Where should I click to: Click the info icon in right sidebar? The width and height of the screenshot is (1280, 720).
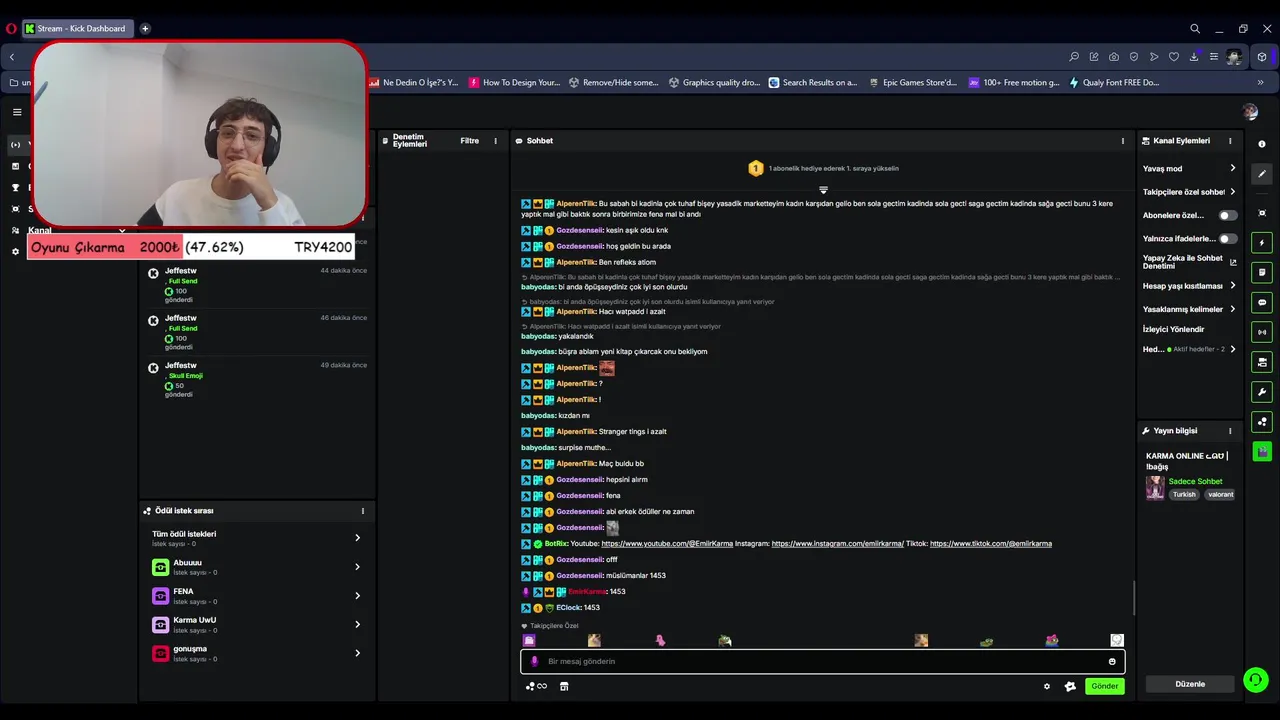coord(1262,144)
